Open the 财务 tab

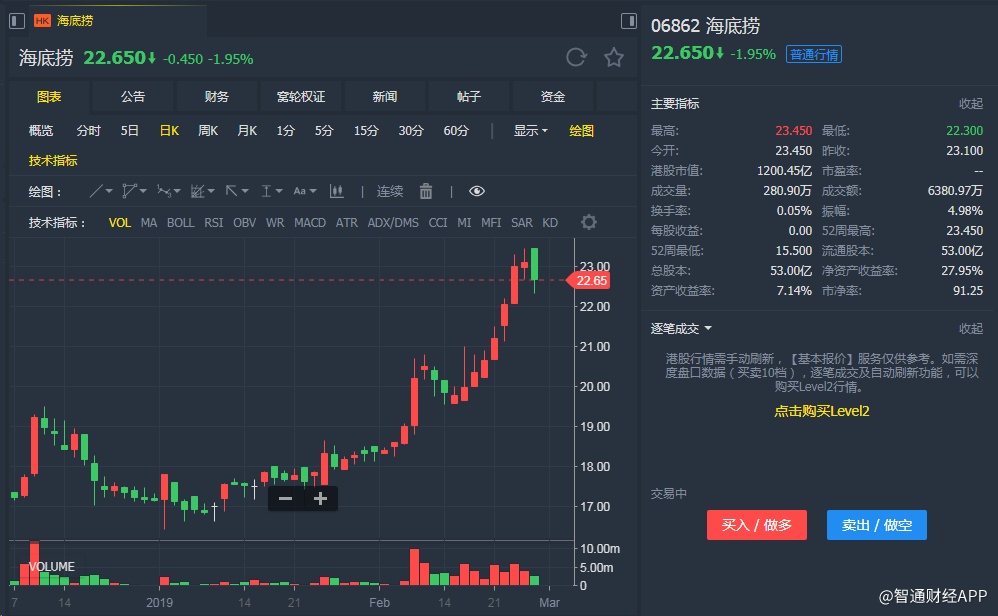click(216, 97)
